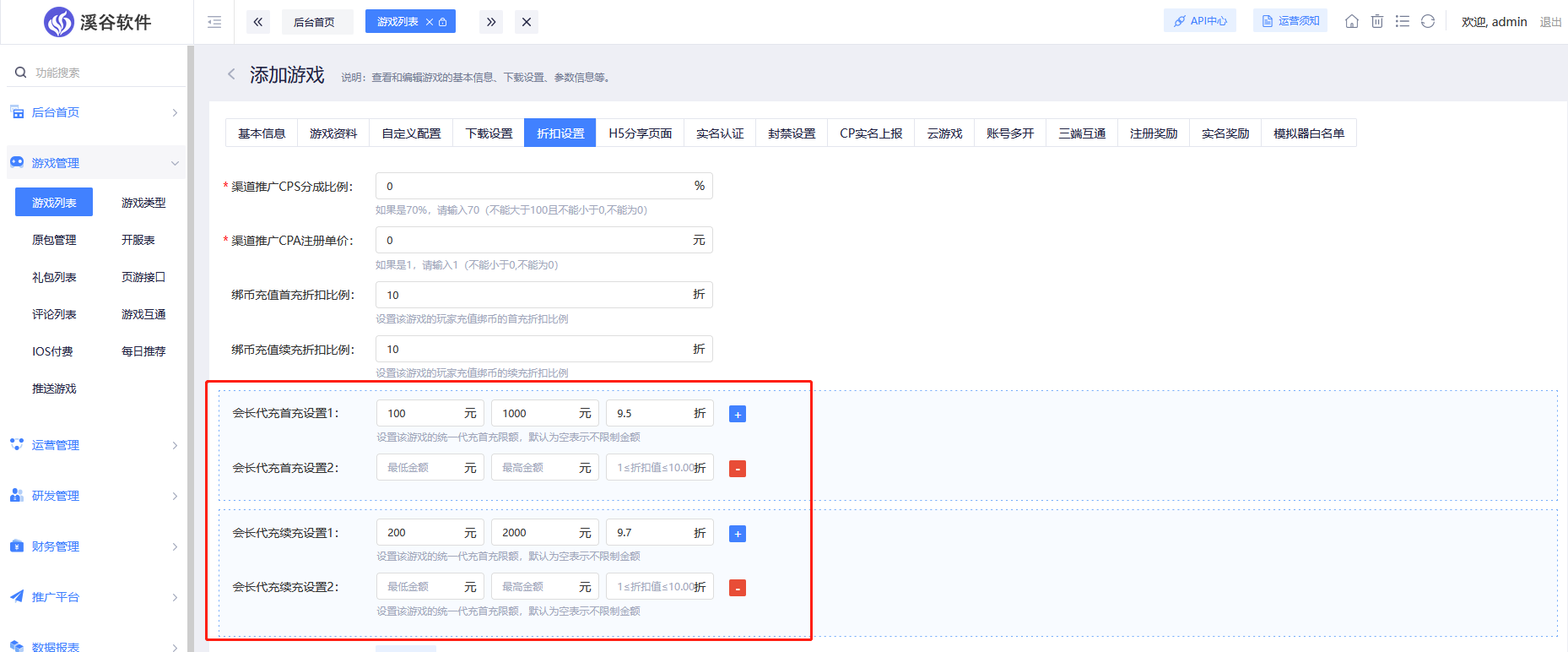This screenshot has width=1568, height=652.
Task: Click the search magnifier icon in sidebar
Action: (x=20, y=73)
